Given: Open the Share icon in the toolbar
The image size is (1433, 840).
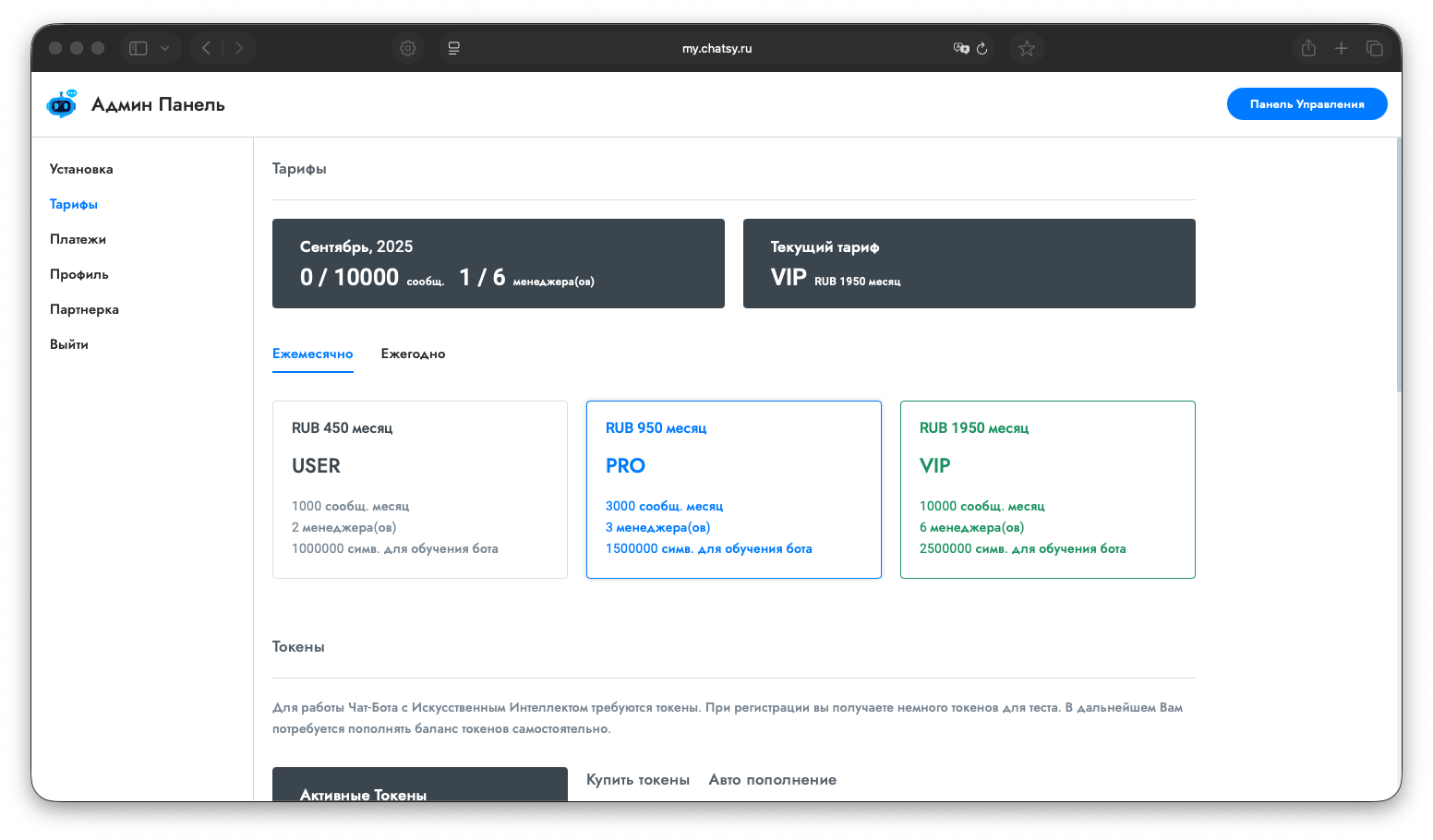Looking at the screenshot, I should pos(1308,48).
